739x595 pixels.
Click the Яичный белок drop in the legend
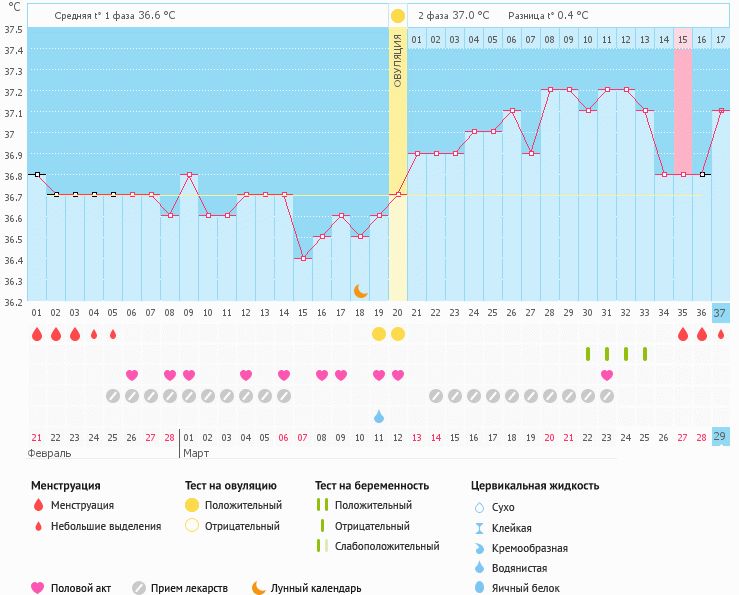point(480,588)
